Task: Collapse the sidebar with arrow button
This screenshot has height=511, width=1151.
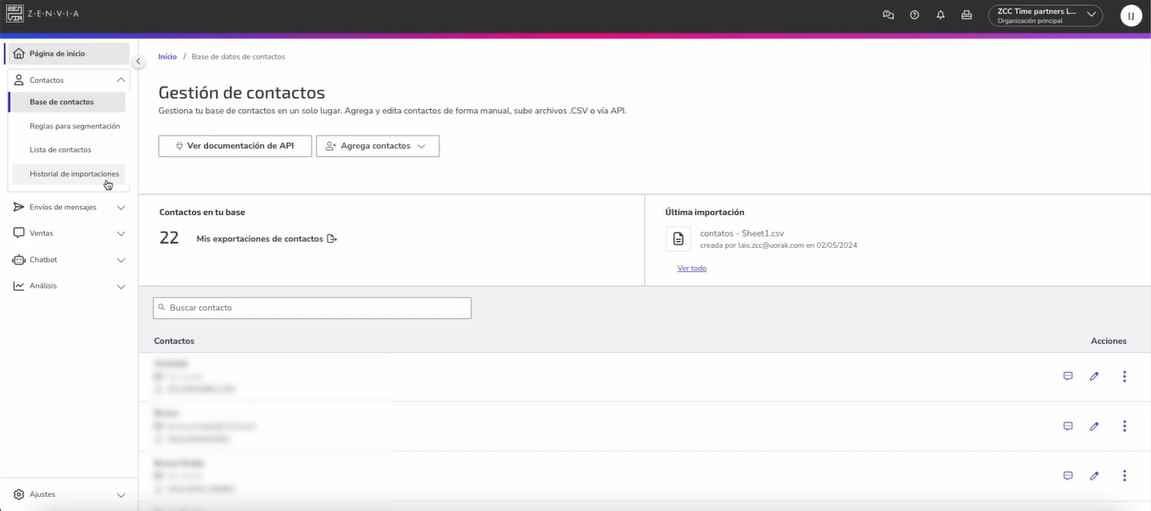Action: tap(138, 62)
